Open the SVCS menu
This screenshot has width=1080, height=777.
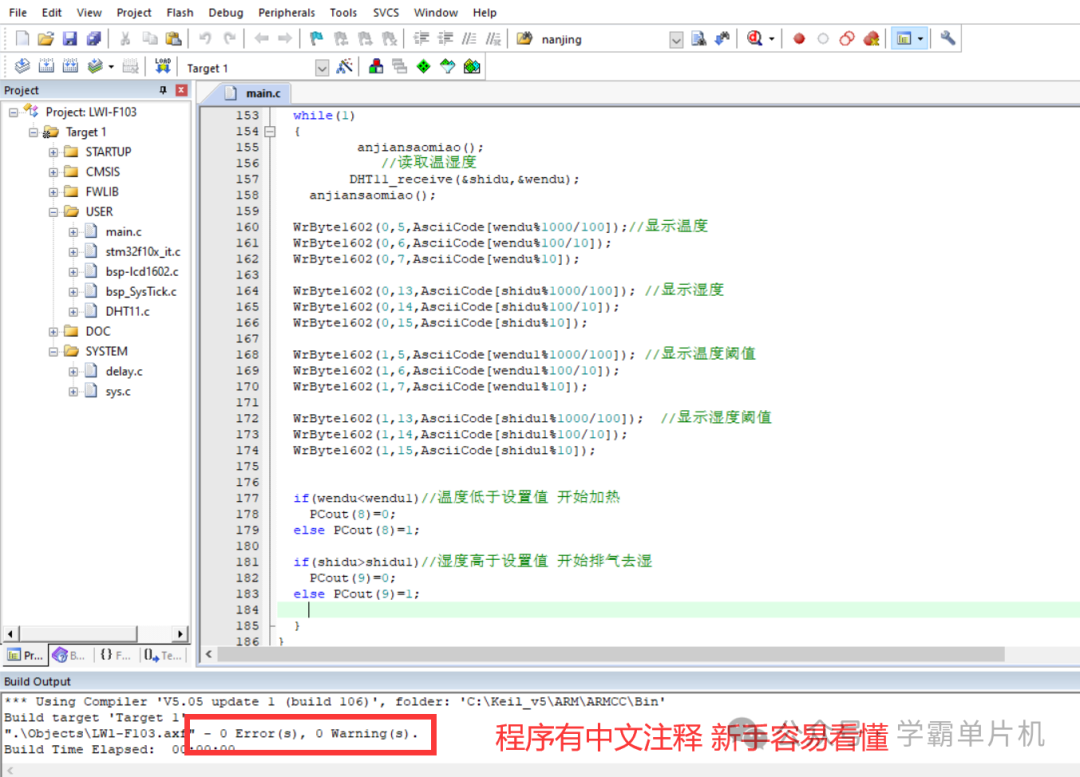(386, 12)
